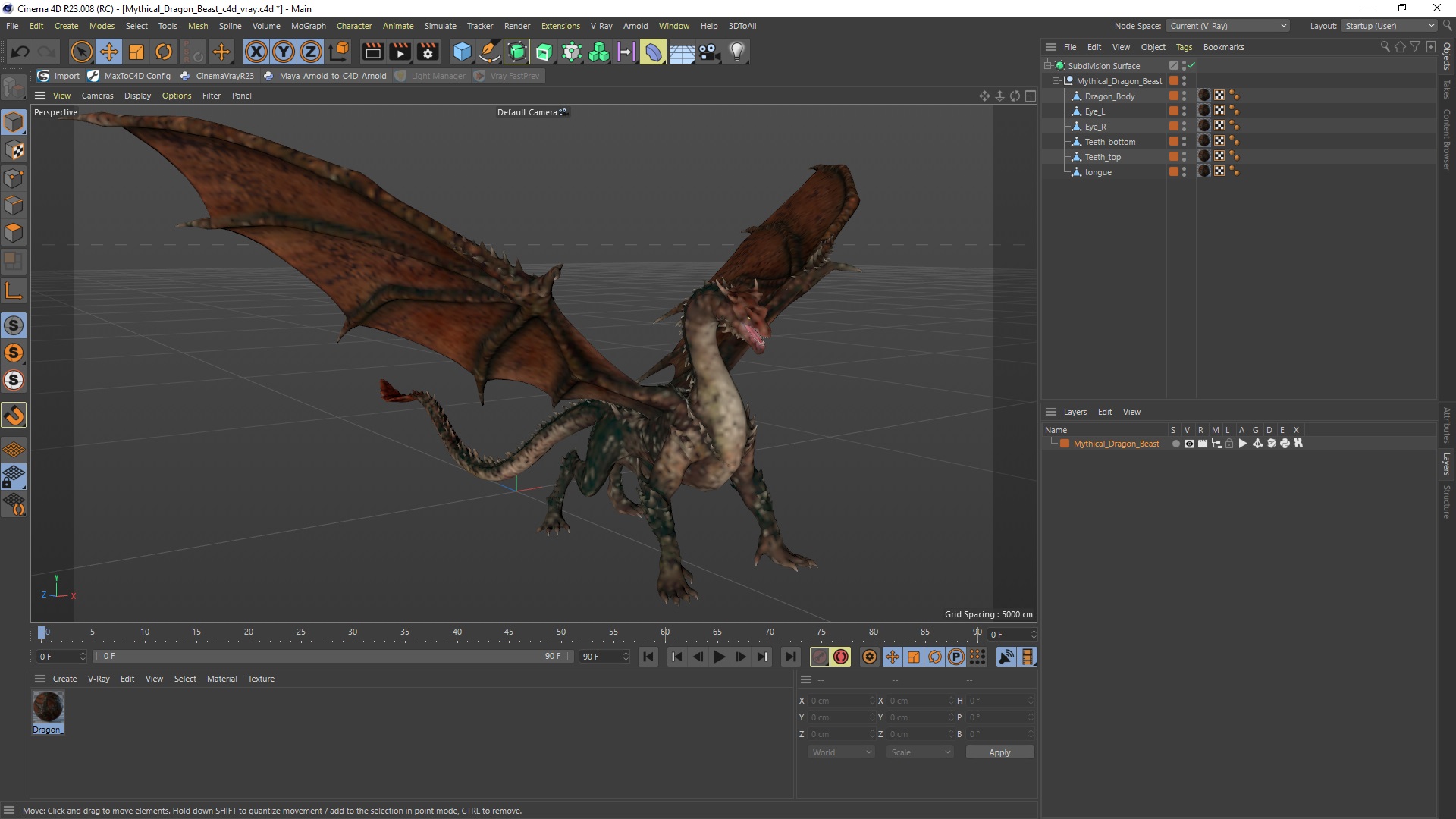Open the viewport hamburger menu

(x=40, y=96)
